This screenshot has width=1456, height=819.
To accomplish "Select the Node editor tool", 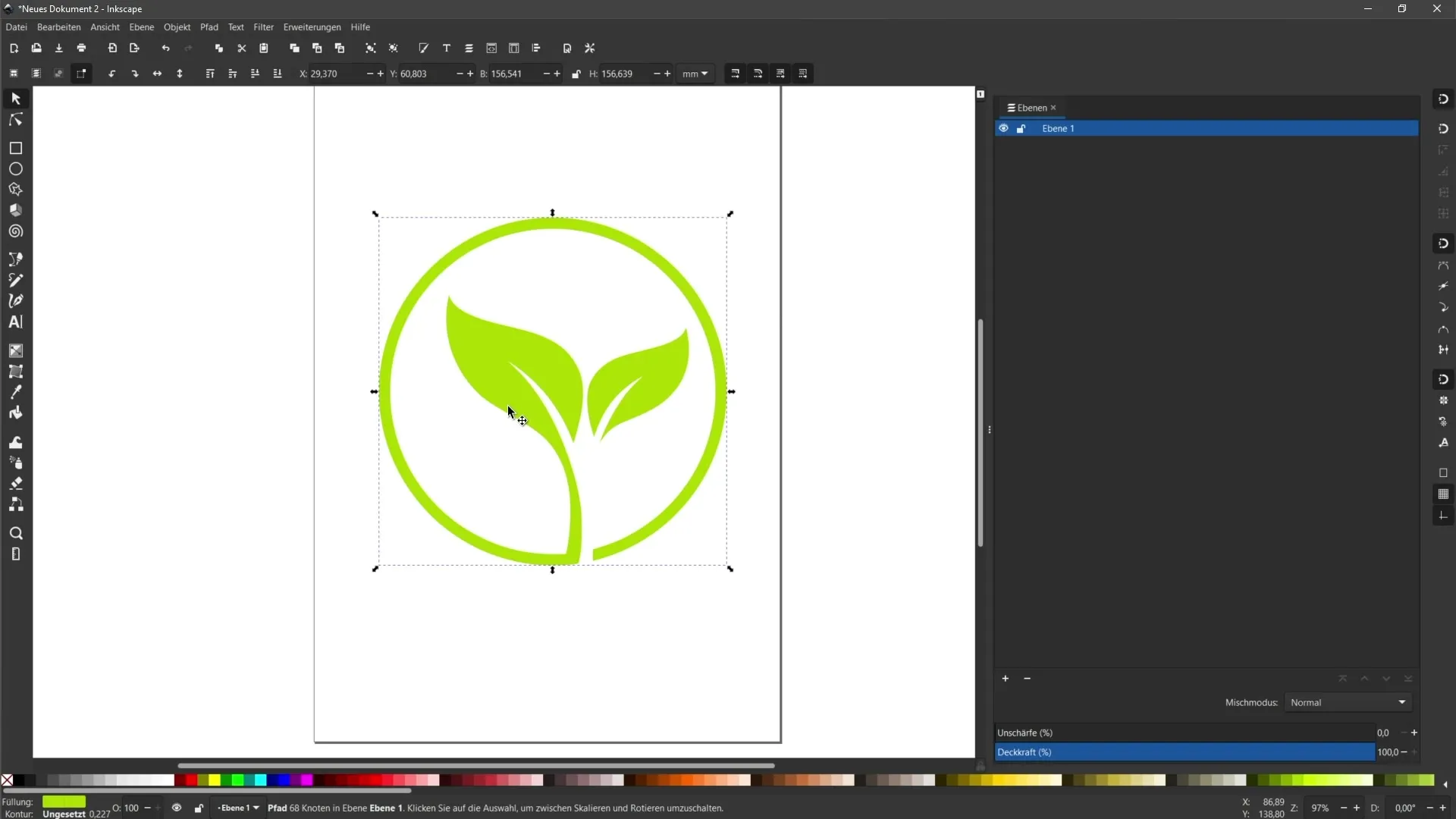I will pos(15,119).
